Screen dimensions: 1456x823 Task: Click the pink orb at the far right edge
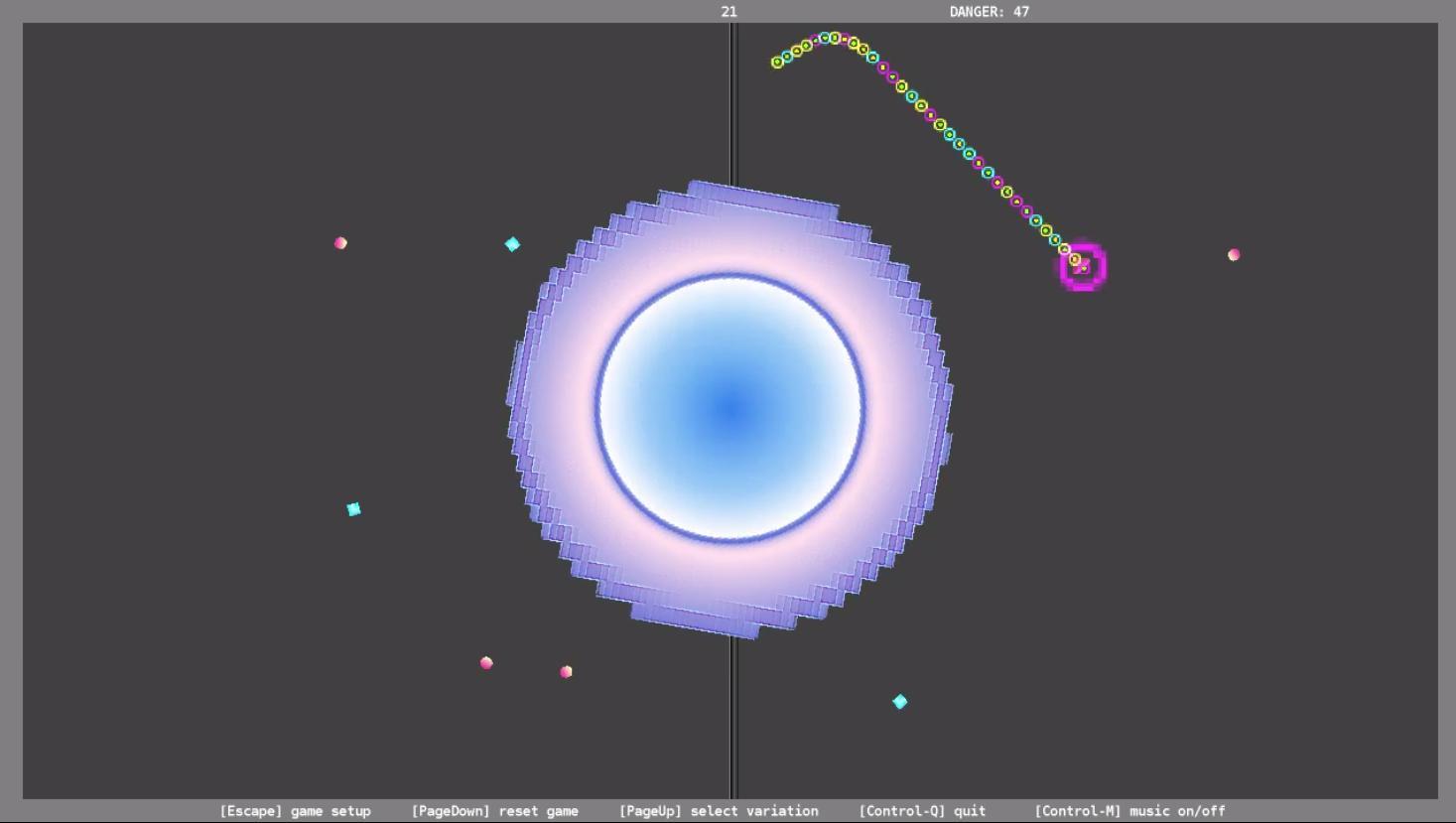click(1234, 254)
